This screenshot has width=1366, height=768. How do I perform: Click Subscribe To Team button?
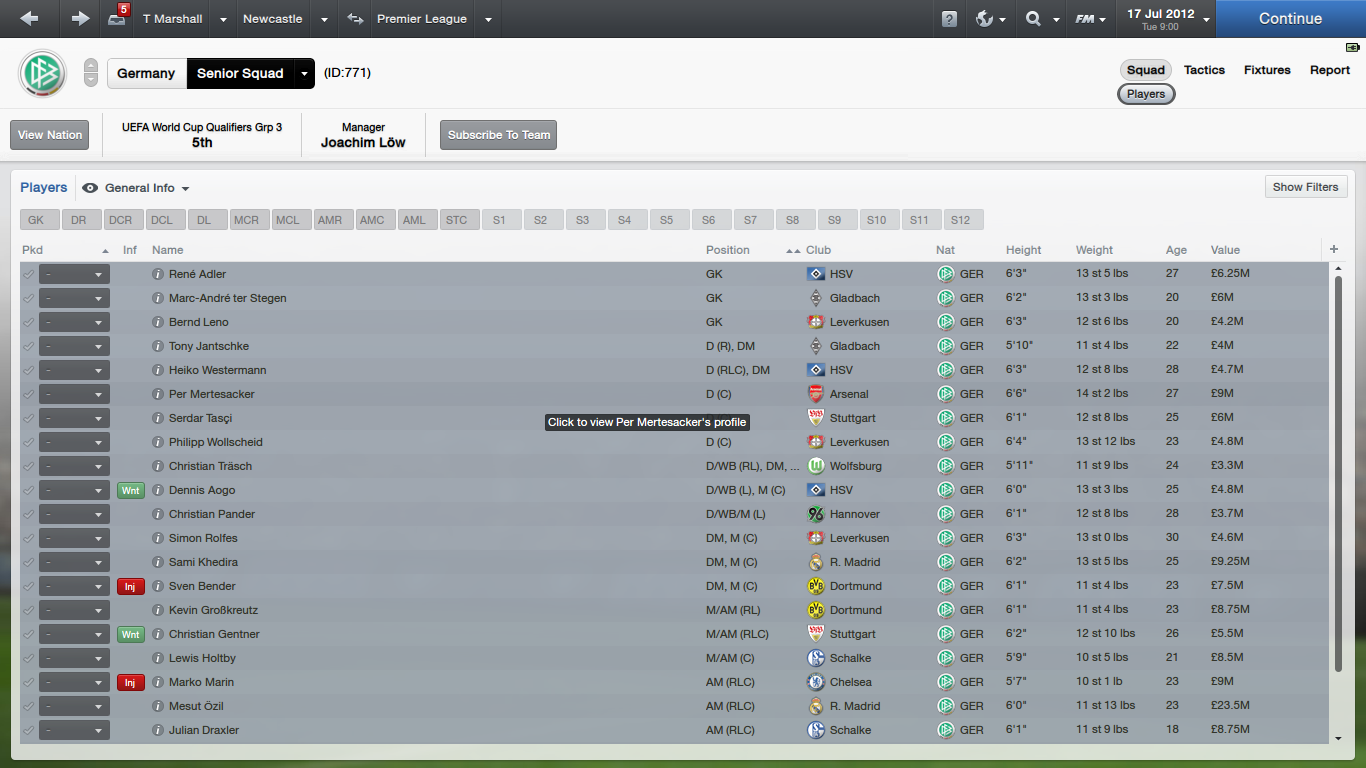498,135
